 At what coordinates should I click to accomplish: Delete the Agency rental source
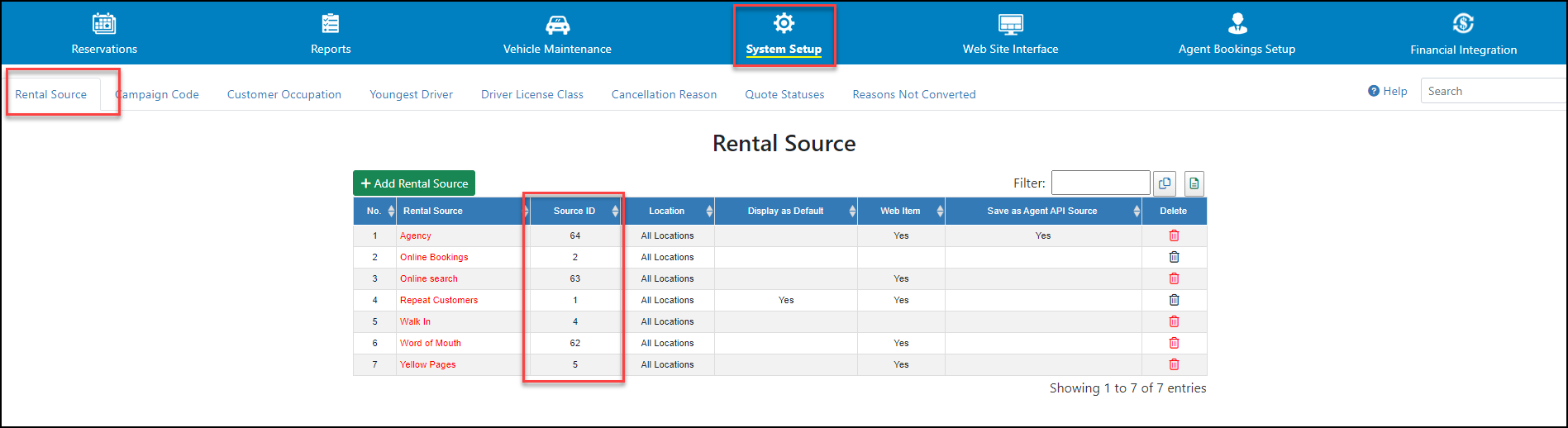(x=1174, y=235)
